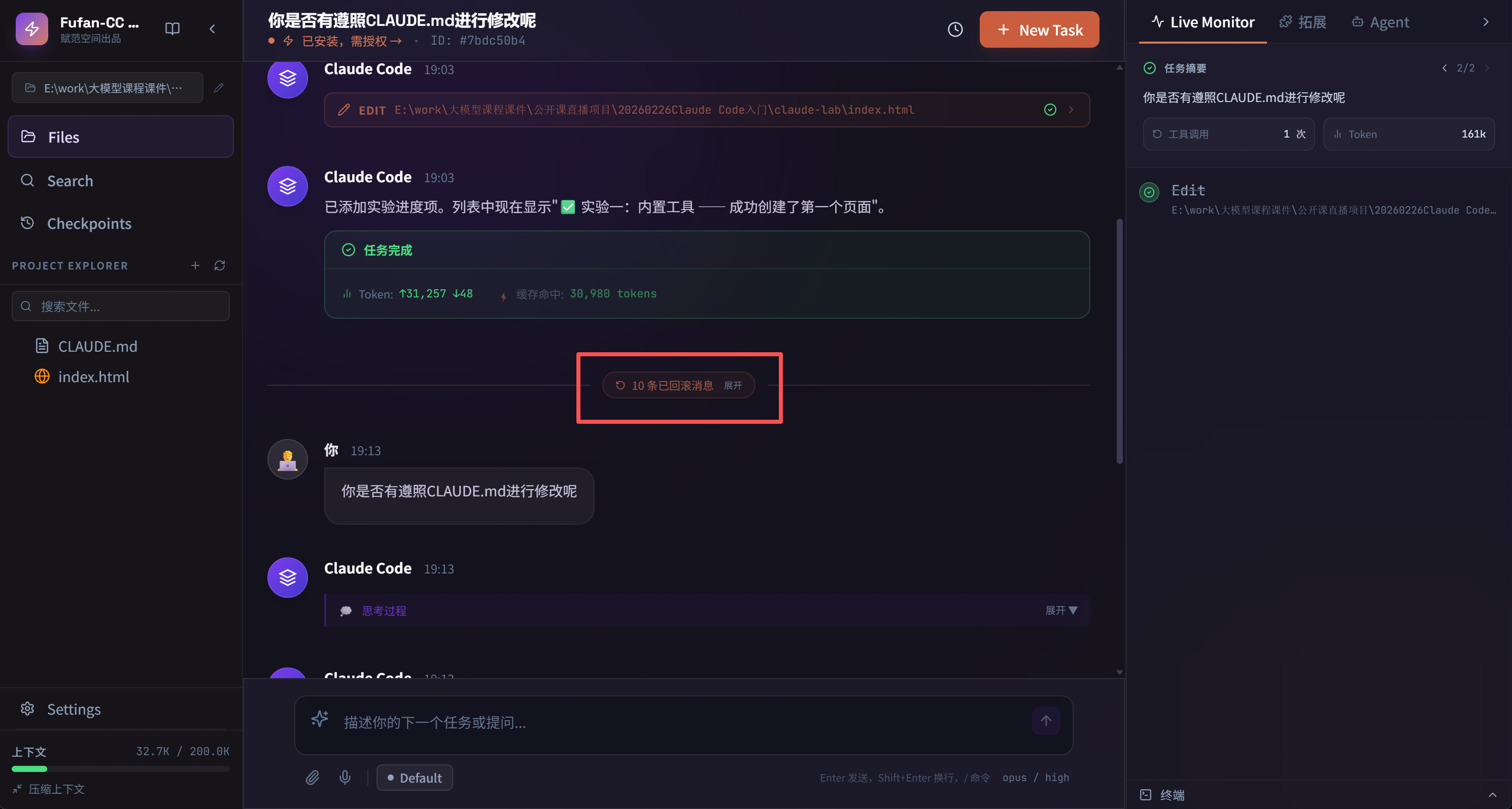The height and width of the screenshot is (809, 1512).
Task: Expand terminal with chevron up
Action: point(1493,795)
